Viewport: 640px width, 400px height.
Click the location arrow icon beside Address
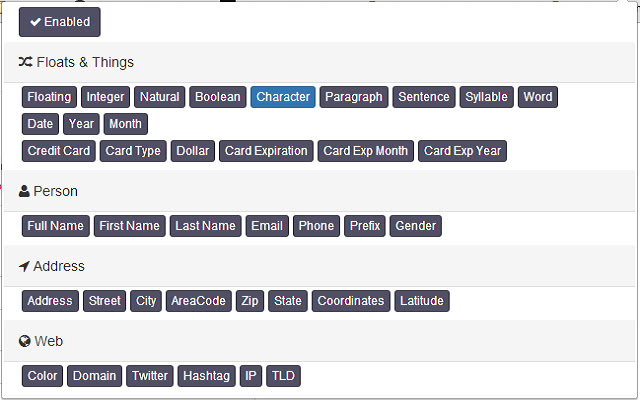(25, 266)
